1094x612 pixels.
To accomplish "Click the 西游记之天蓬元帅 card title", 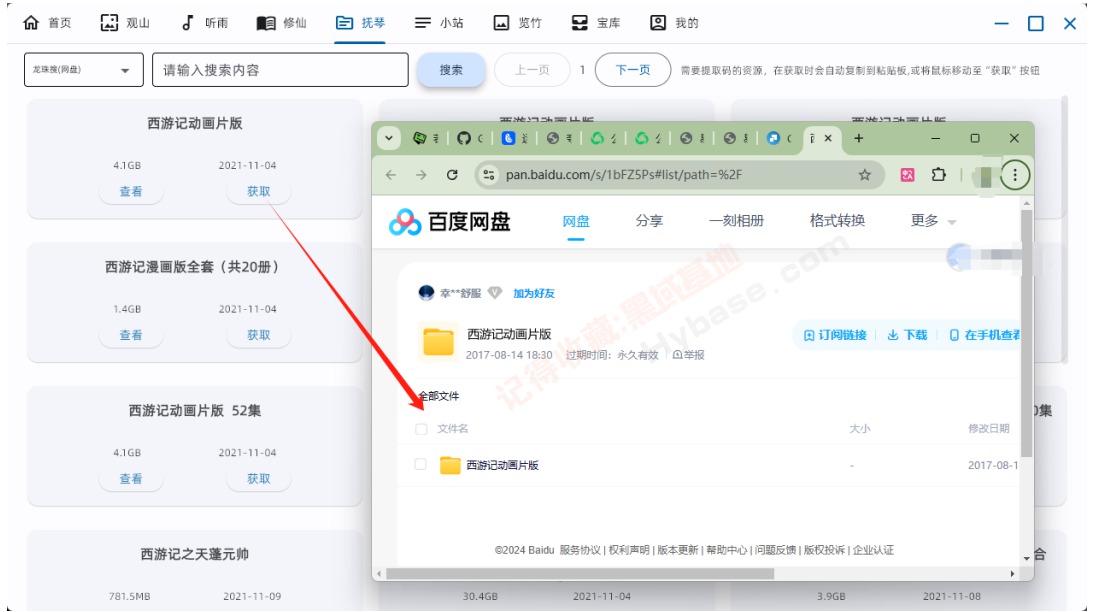I will click(x=195, y=554).
